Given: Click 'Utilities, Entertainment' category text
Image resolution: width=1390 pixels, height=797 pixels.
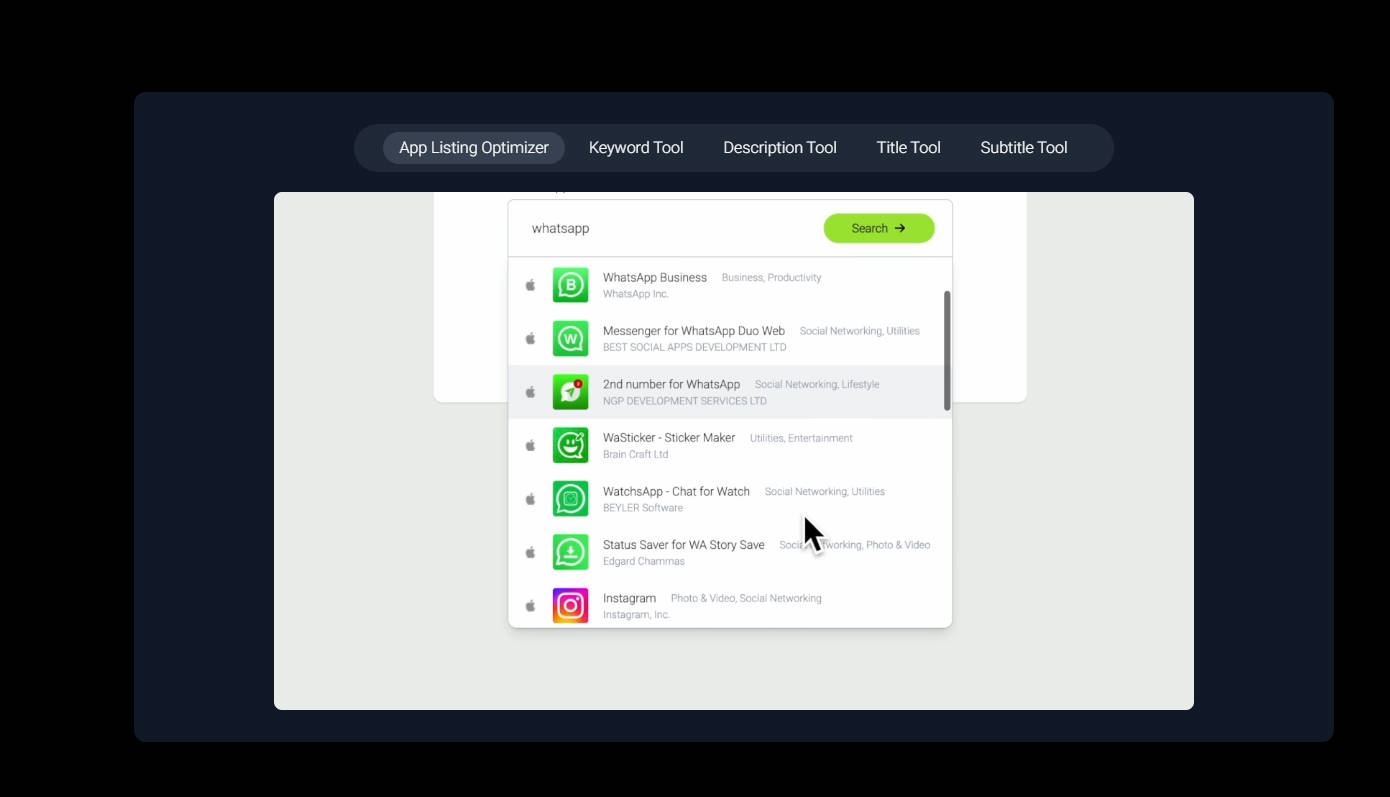Looking at the screenshot, I should pyautogui.click(x=801, y=438).
